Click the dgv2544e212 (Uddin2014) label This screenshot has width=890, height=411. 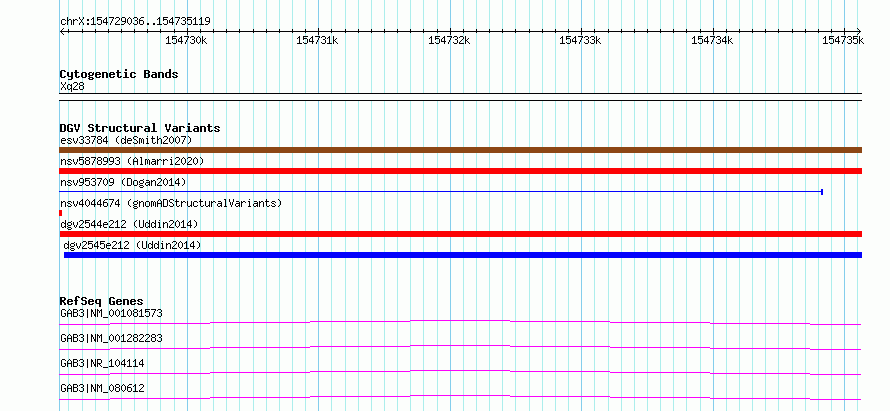tap(129, 225)
